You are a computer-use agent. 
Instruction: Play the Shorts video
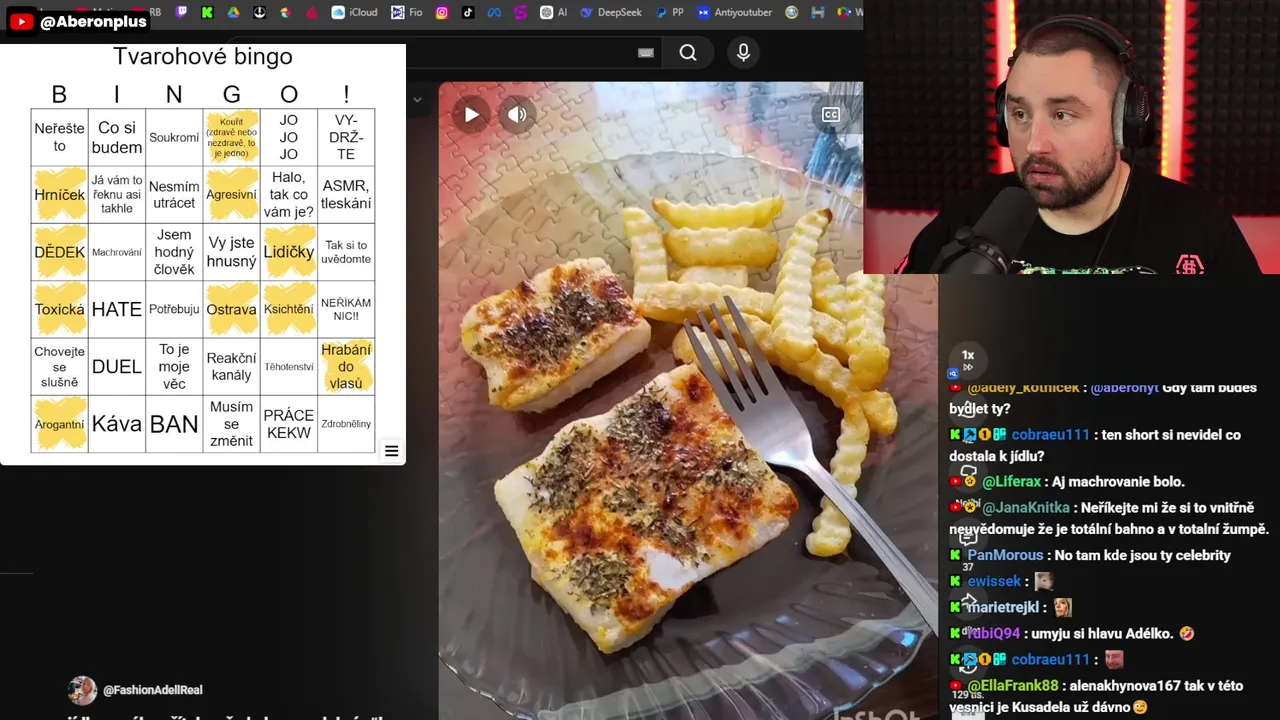click(471, 115)
